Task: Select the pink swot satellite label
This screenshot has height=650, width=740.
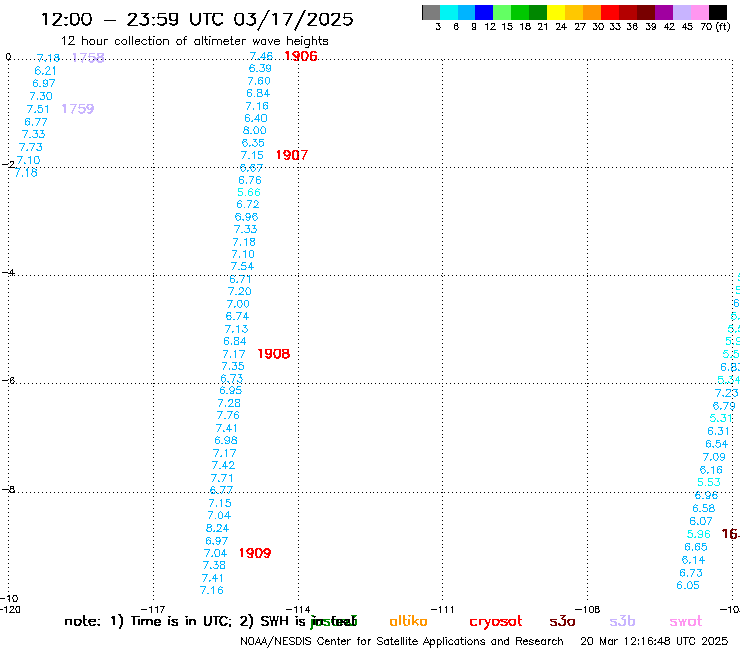Action: (x=686, y=621)
